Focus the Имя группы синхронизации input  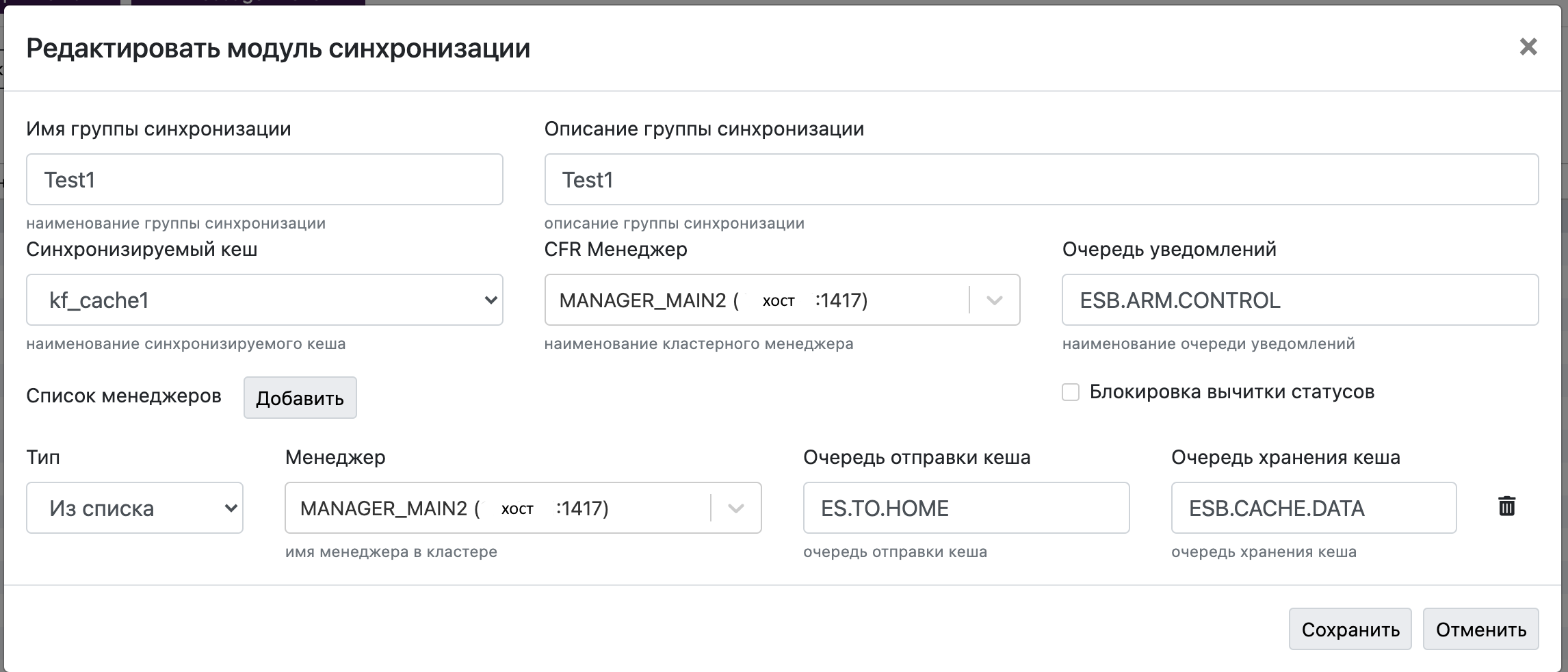264,180
